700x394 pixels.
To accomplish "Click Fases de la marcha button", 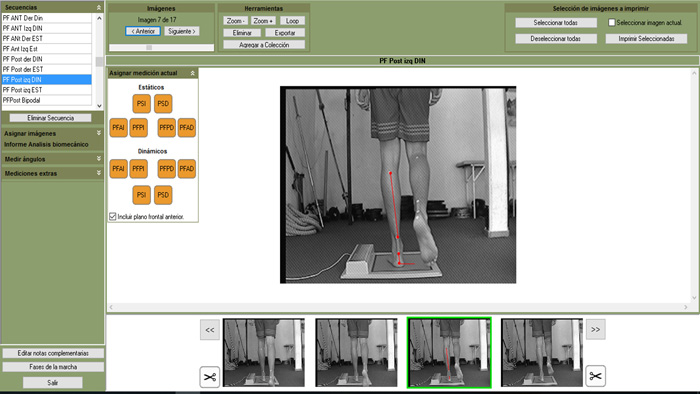I will [x=53, y=367].
